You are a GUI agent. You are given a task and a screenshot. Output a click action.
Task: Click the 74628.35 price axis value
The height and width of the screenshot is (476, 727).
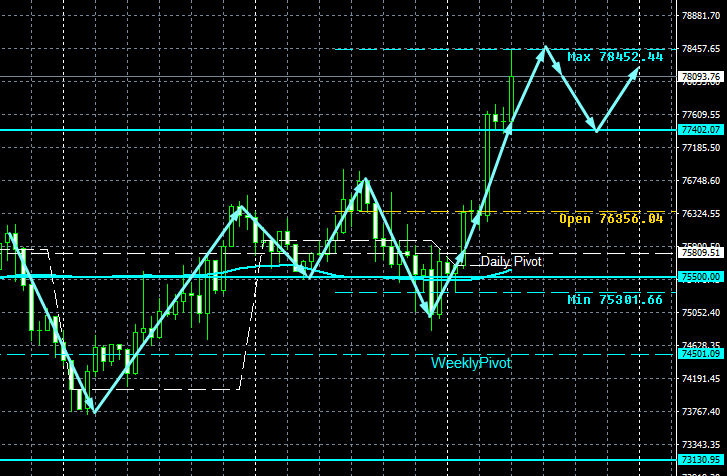[x=701, y=346]
